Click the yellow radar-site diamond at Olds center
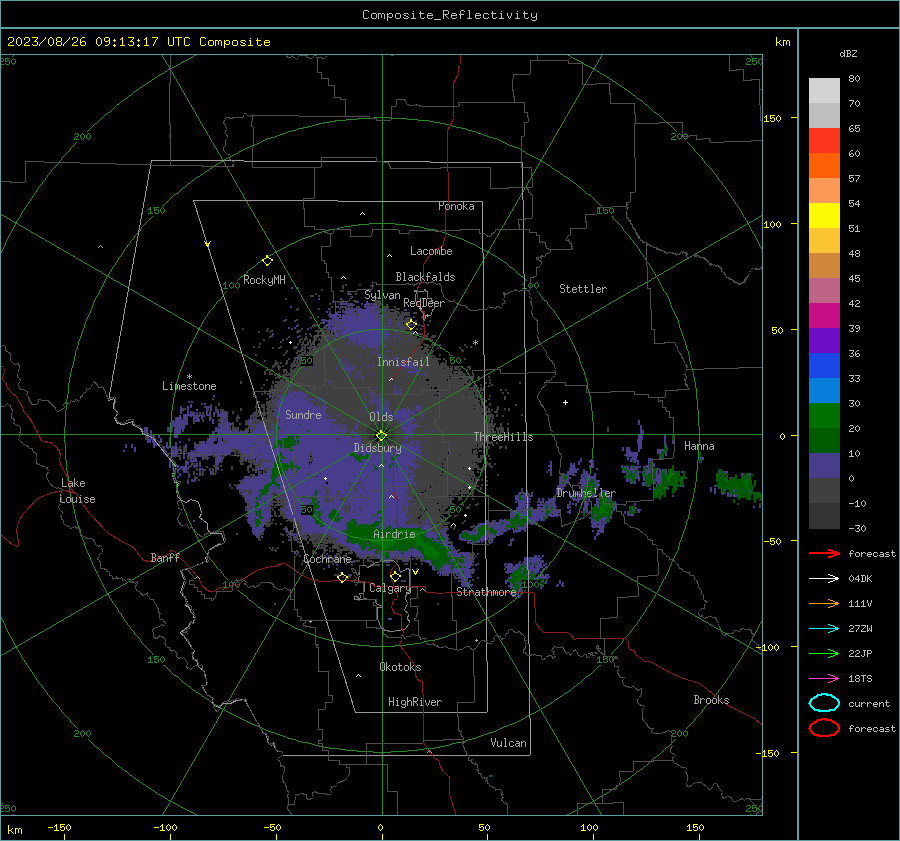The image size is (900, 841). (381, 435)
